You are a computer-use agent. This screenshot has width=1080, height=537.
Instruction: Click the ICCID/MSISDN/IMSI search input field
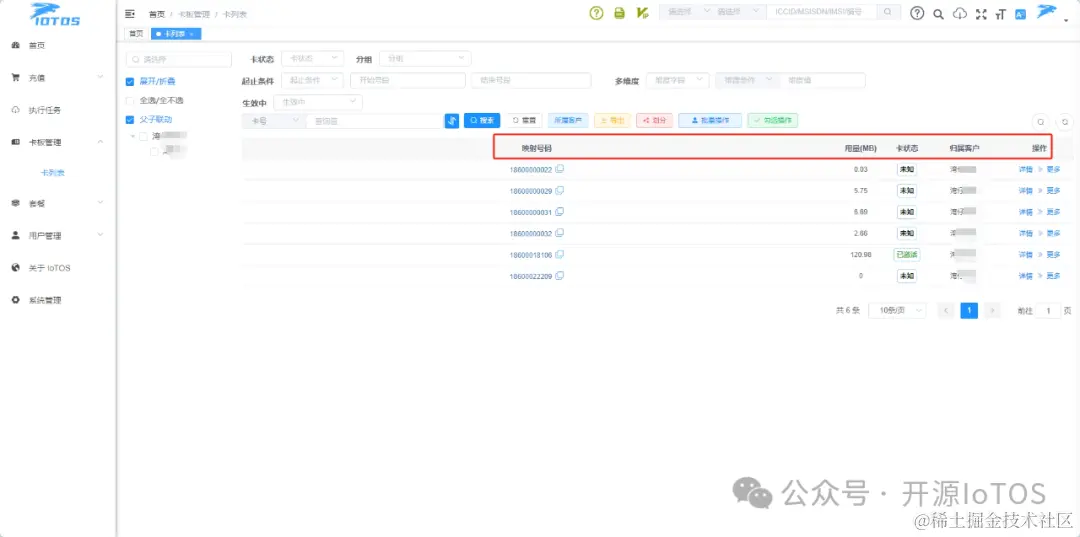(821, 12)
